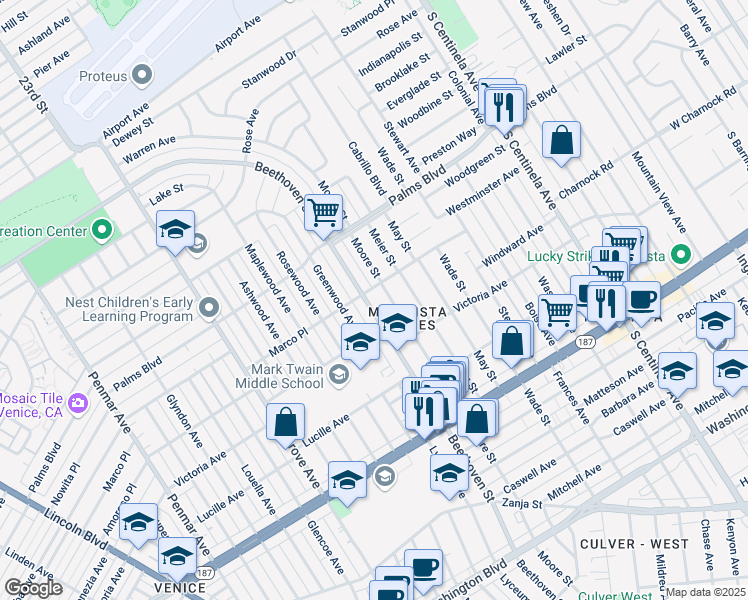
Task: Open the school marker near Zanja St
Action: coord(449,473)
